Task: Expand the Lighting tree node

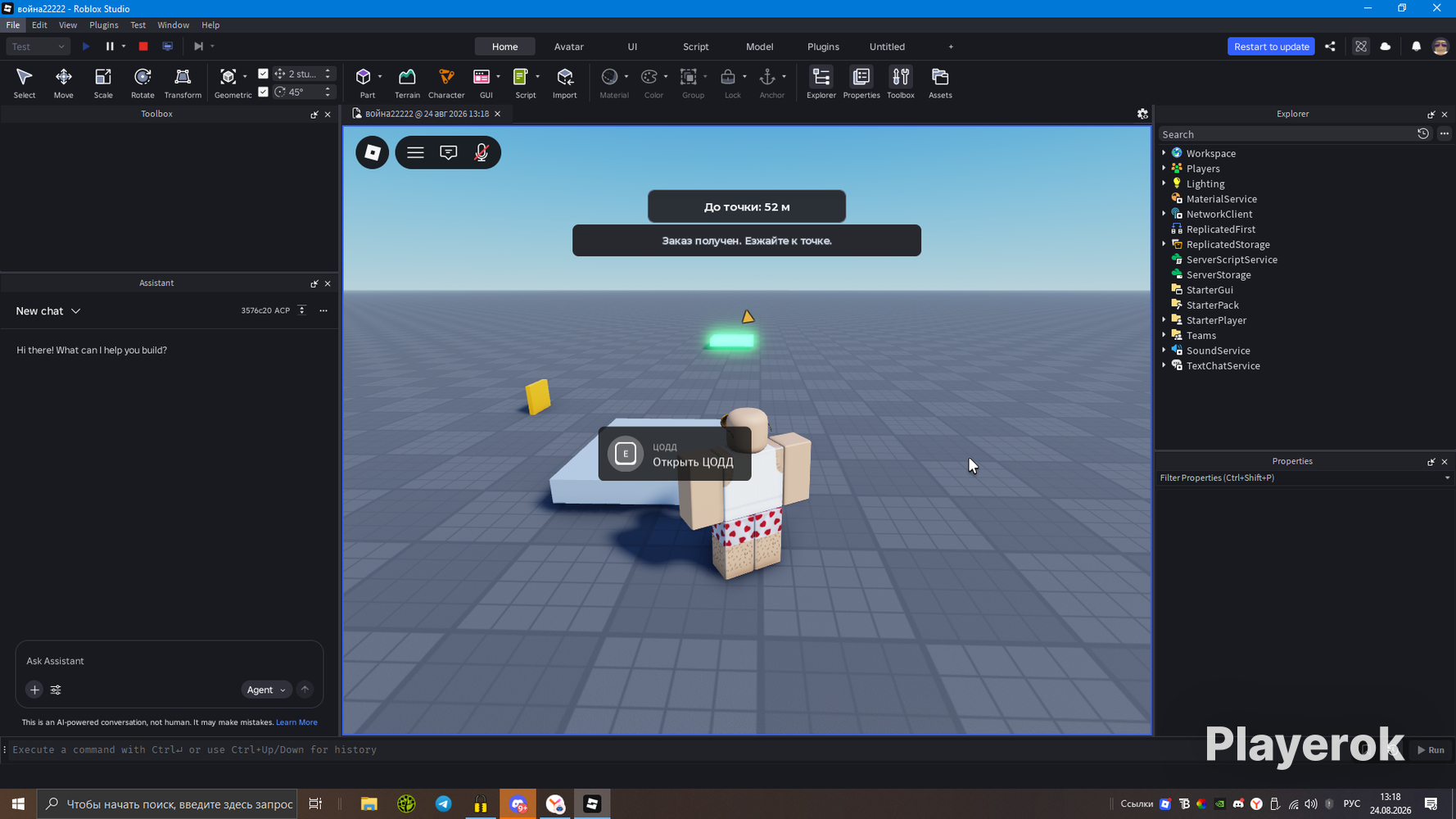Action: (1164, 183)
